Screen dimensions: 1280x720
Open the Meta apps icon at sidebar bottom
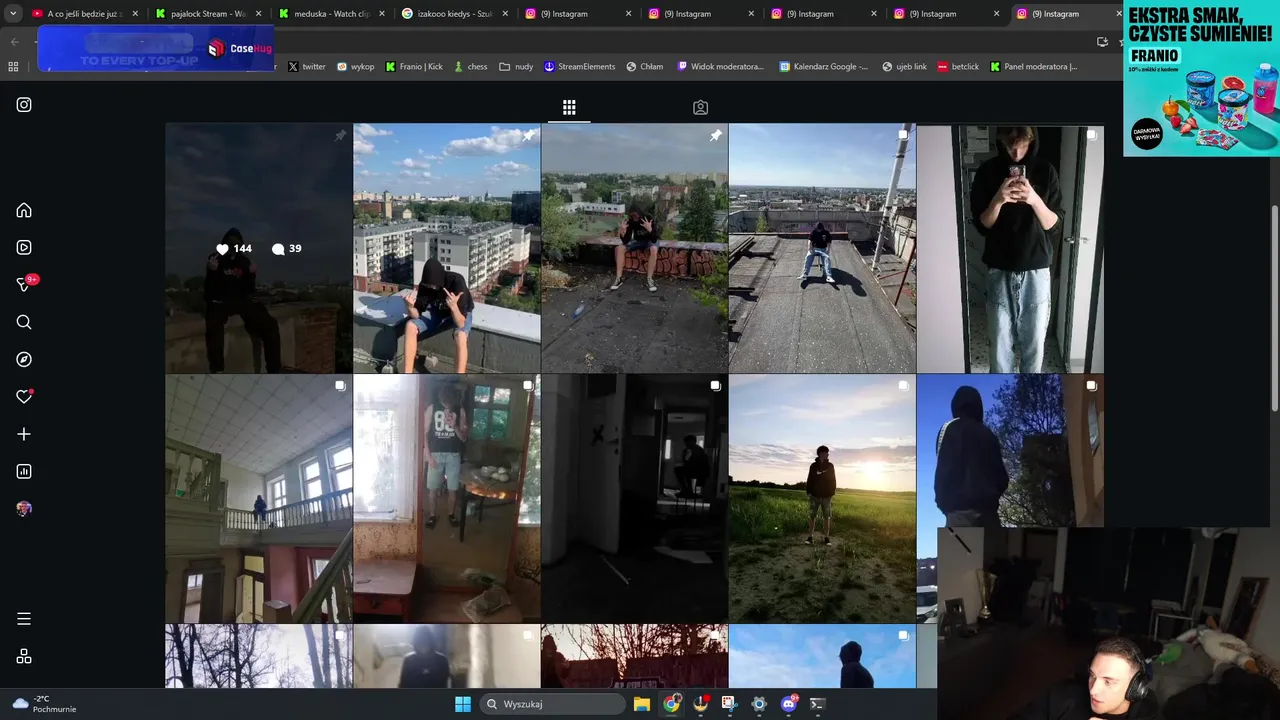(24, 656)
